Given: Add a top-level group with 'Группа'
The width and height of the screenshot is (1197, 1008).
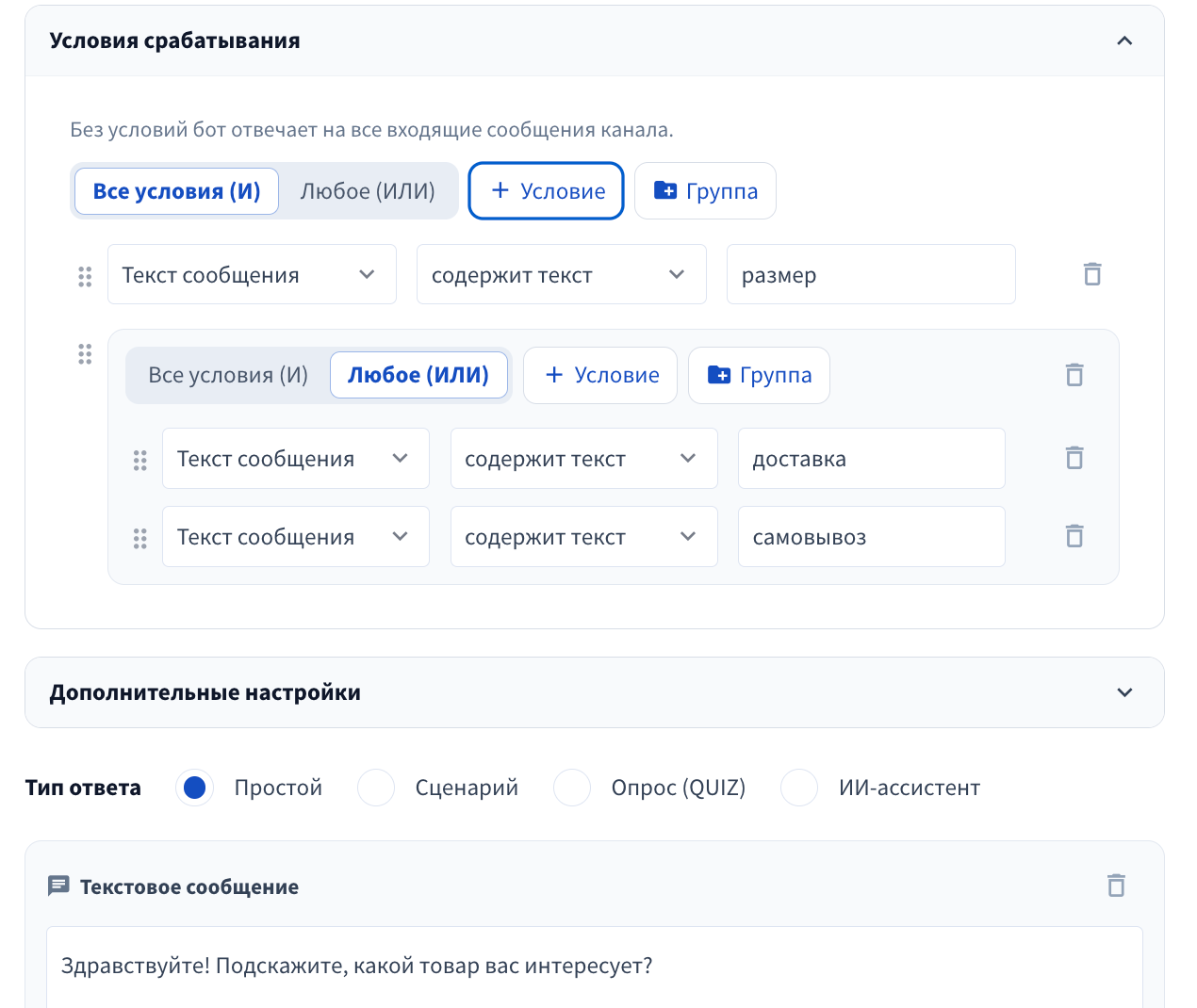Looking at the screenshot, I should point(705,191).
